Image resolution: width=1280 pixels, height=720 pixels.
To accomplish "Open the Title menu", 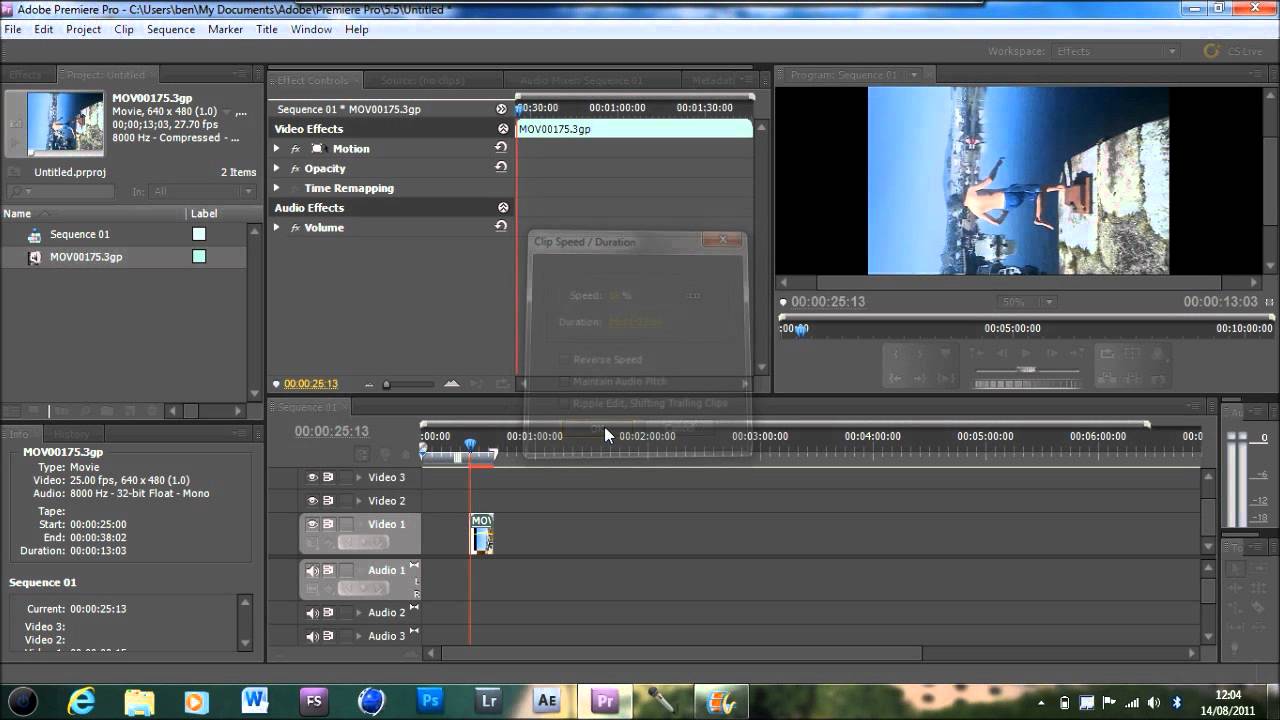I will [267, 29].
